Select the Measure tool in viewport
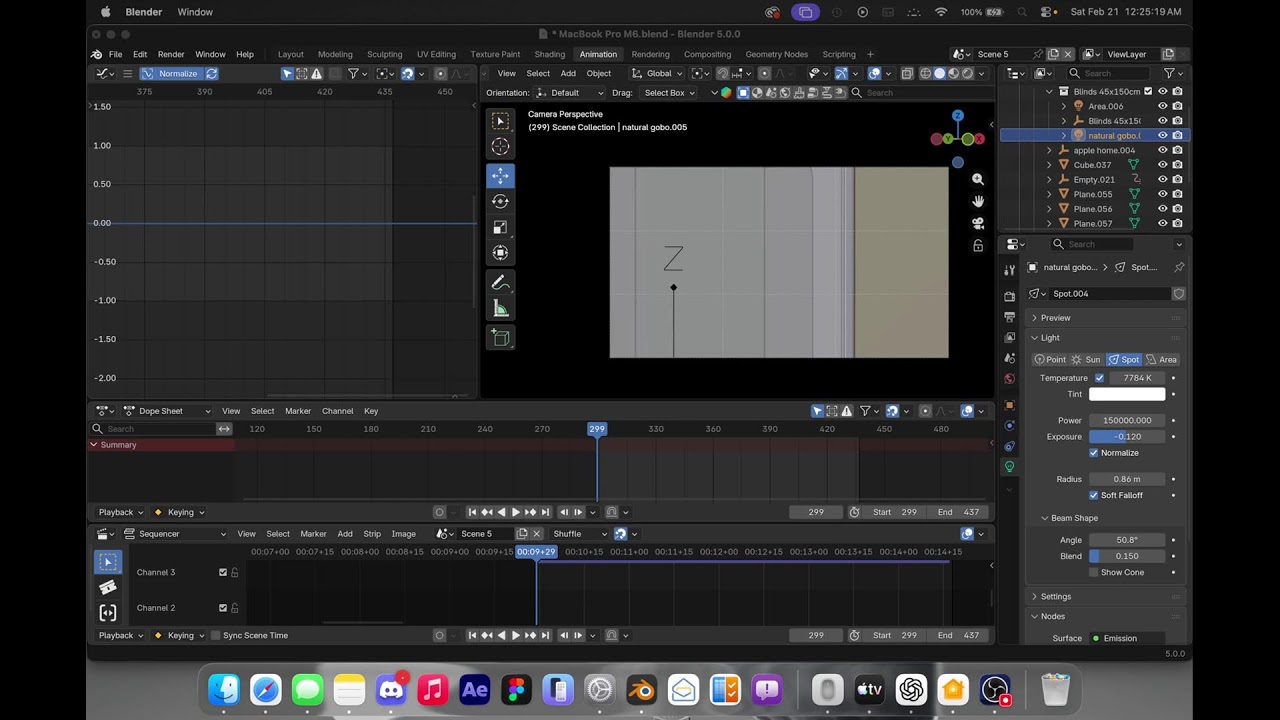The width and height of the screenshot is (1280, 720). 500,309
